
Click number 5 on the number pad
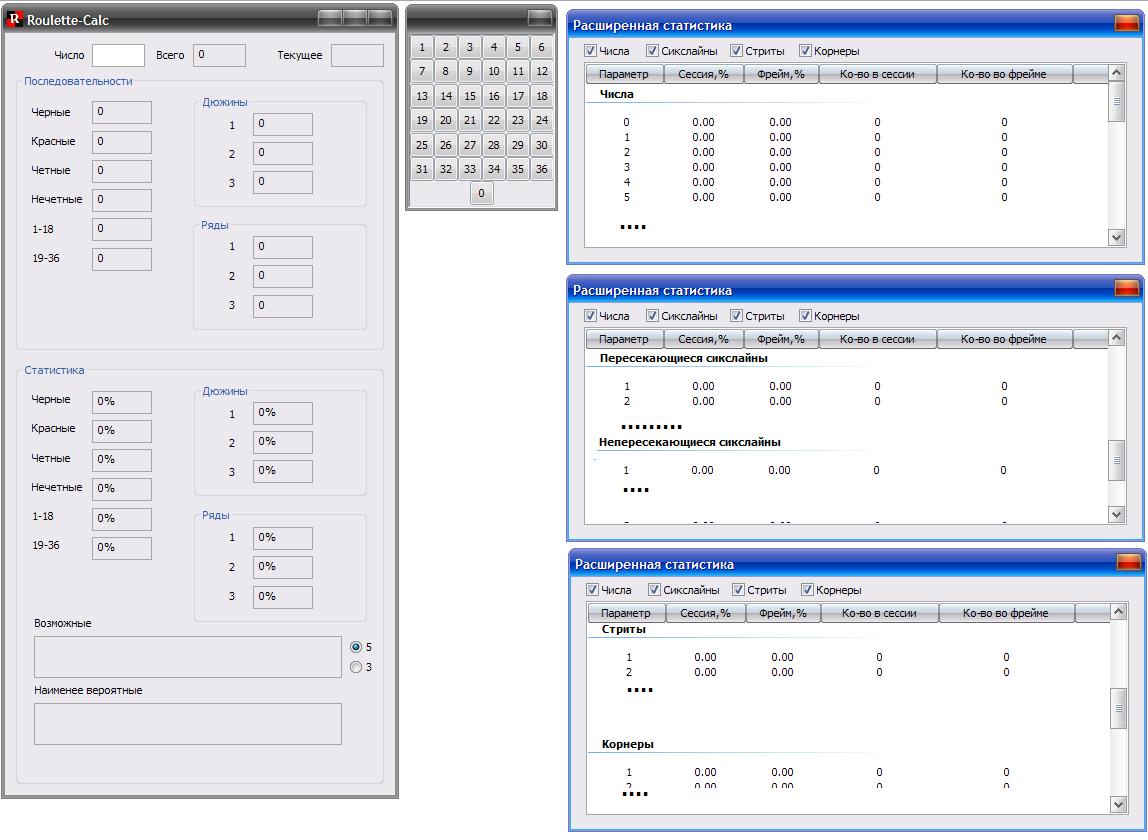pos(518,47)
